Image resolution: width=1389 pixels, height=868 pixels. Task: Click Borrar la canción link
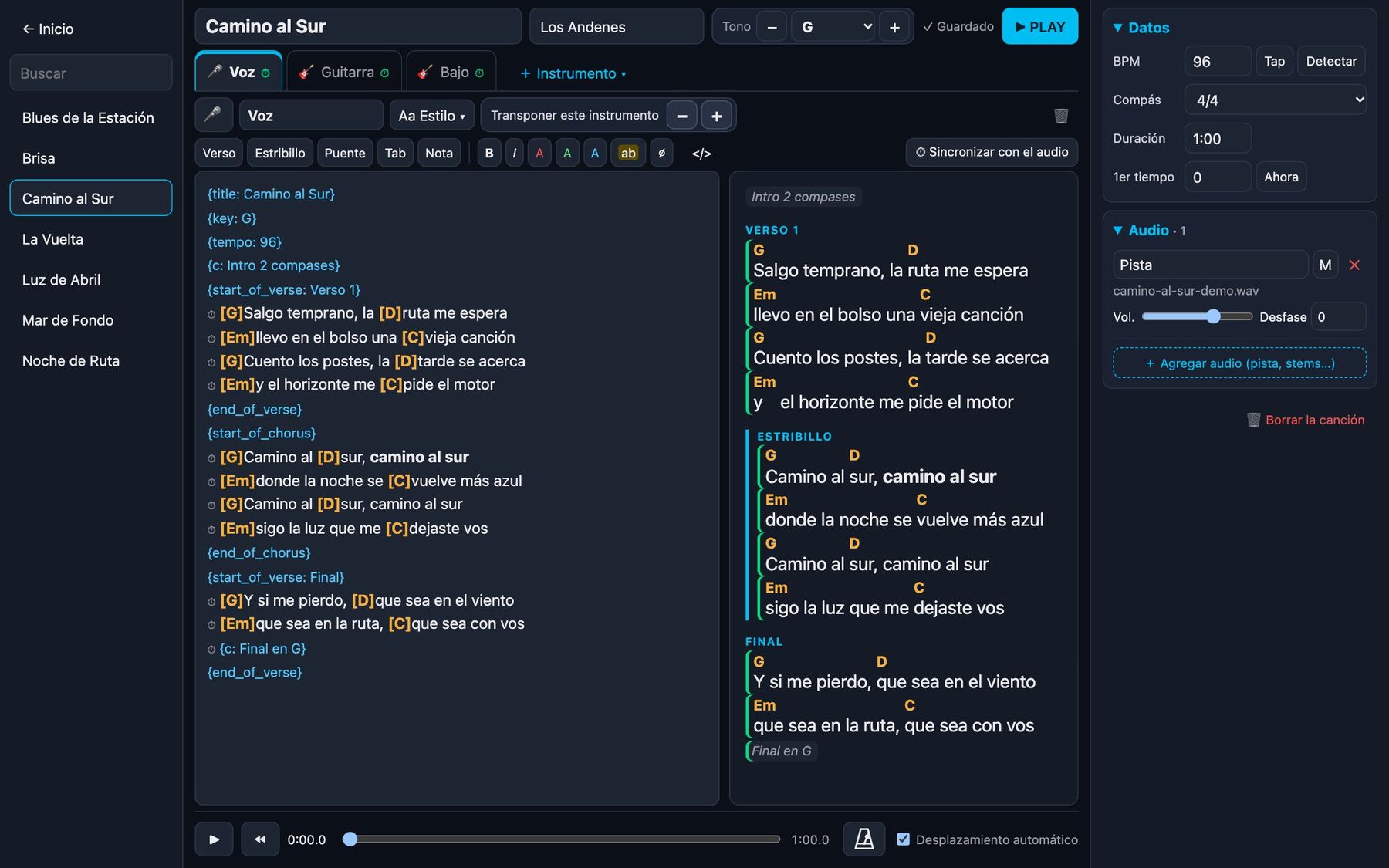click(1306, 420)
